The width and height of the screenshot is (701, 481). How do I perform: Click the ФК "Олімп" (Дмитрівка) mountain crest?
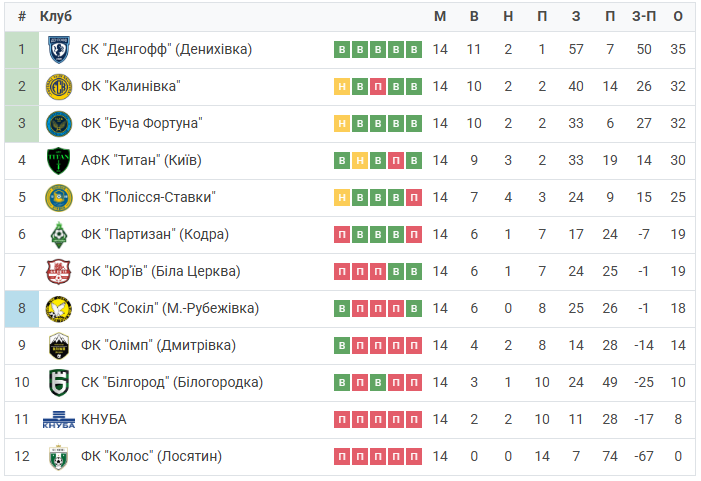(x=59, y=346)
